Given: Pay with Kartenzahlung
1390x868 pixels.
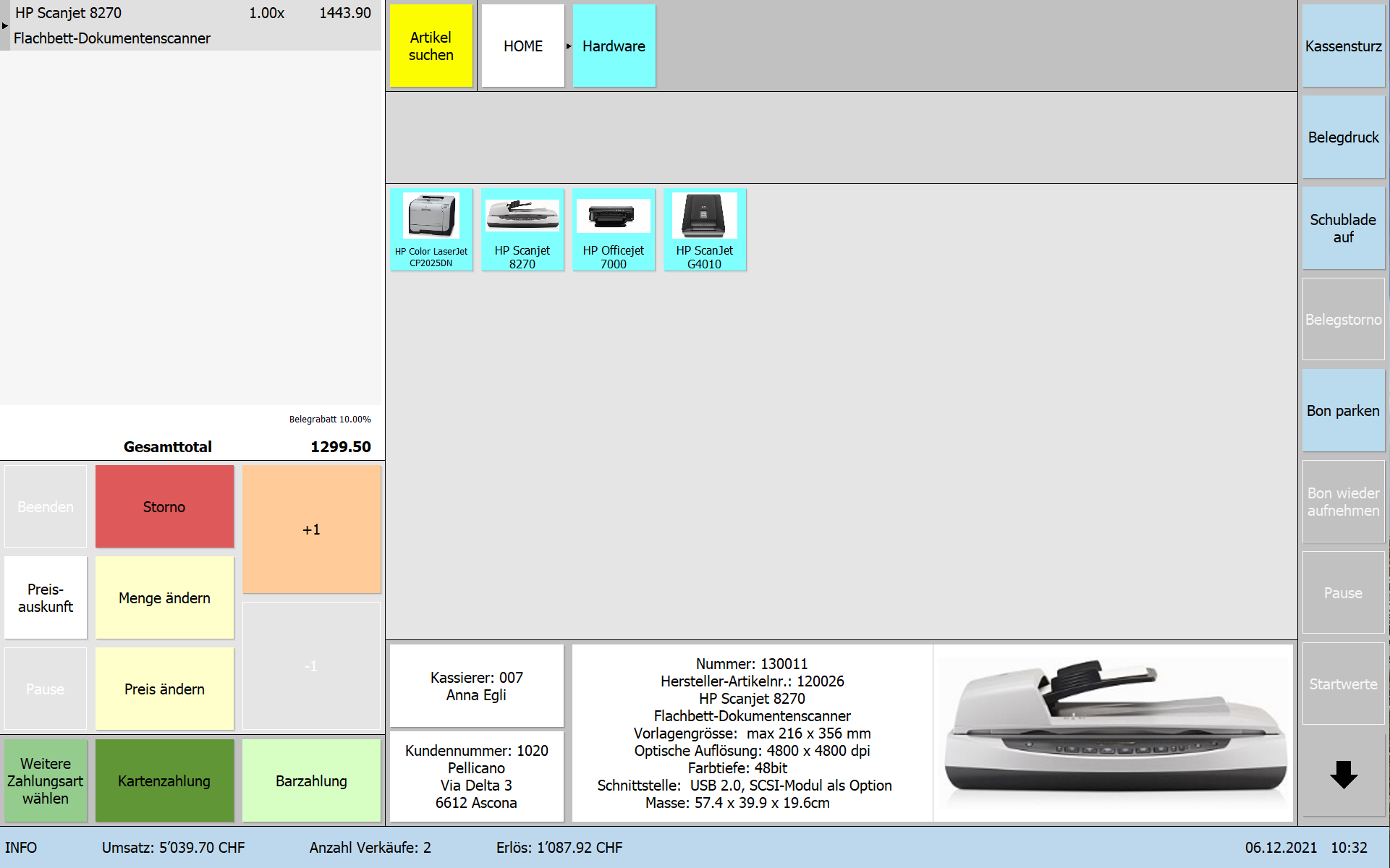Looking at the screenshot, I should point(164,780).
